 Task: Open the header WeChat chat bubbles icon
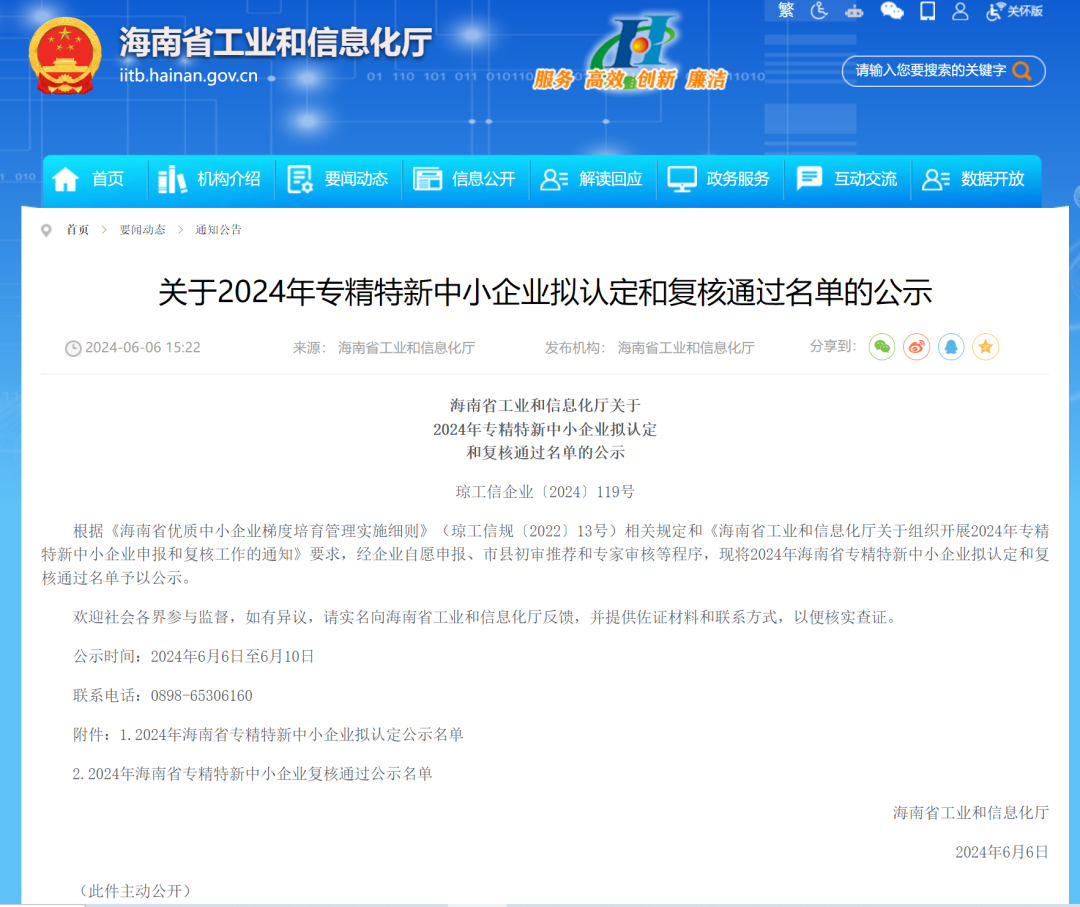pyautogui.click(x=891, y=11)
